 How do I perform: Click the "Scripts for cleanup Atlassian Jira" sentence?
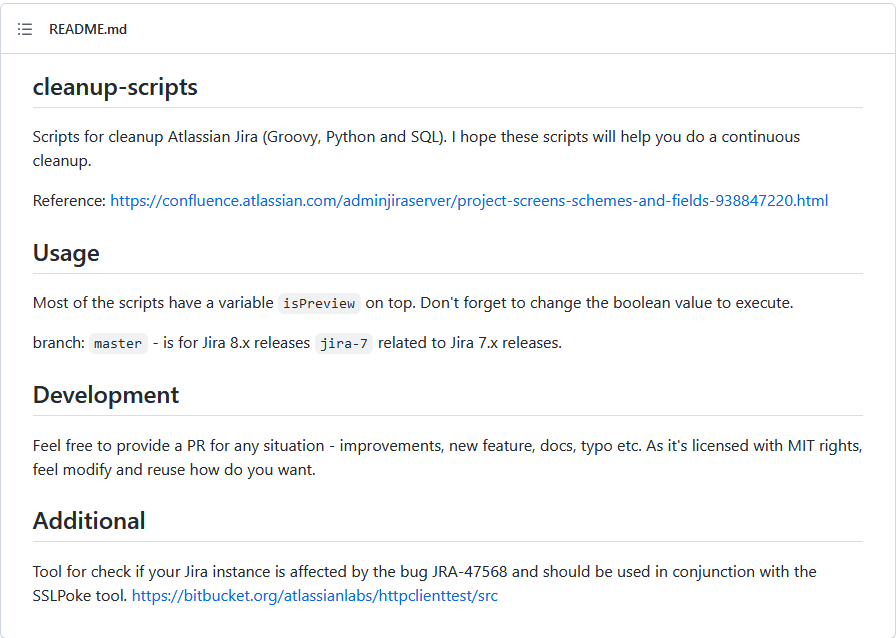click(146, 137)
